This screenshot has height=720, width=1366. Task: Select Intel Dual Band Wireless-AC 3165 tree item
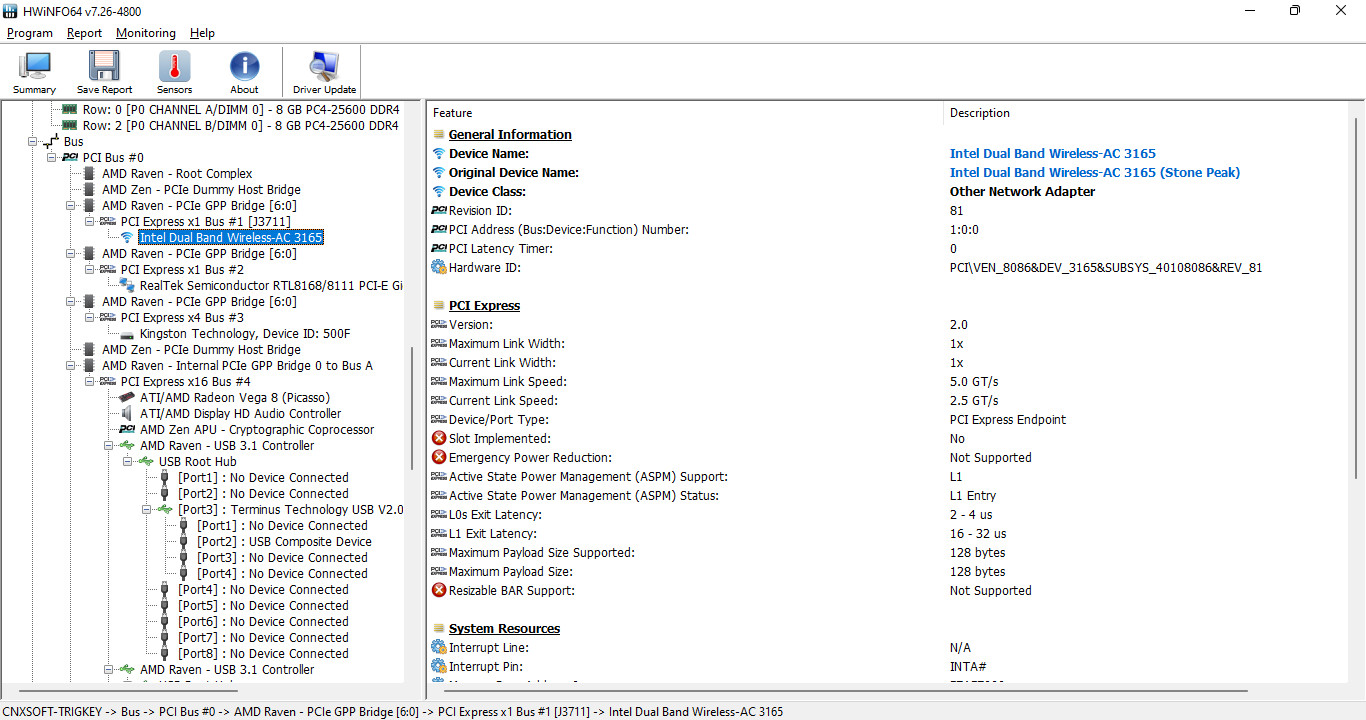coord(231,238)
